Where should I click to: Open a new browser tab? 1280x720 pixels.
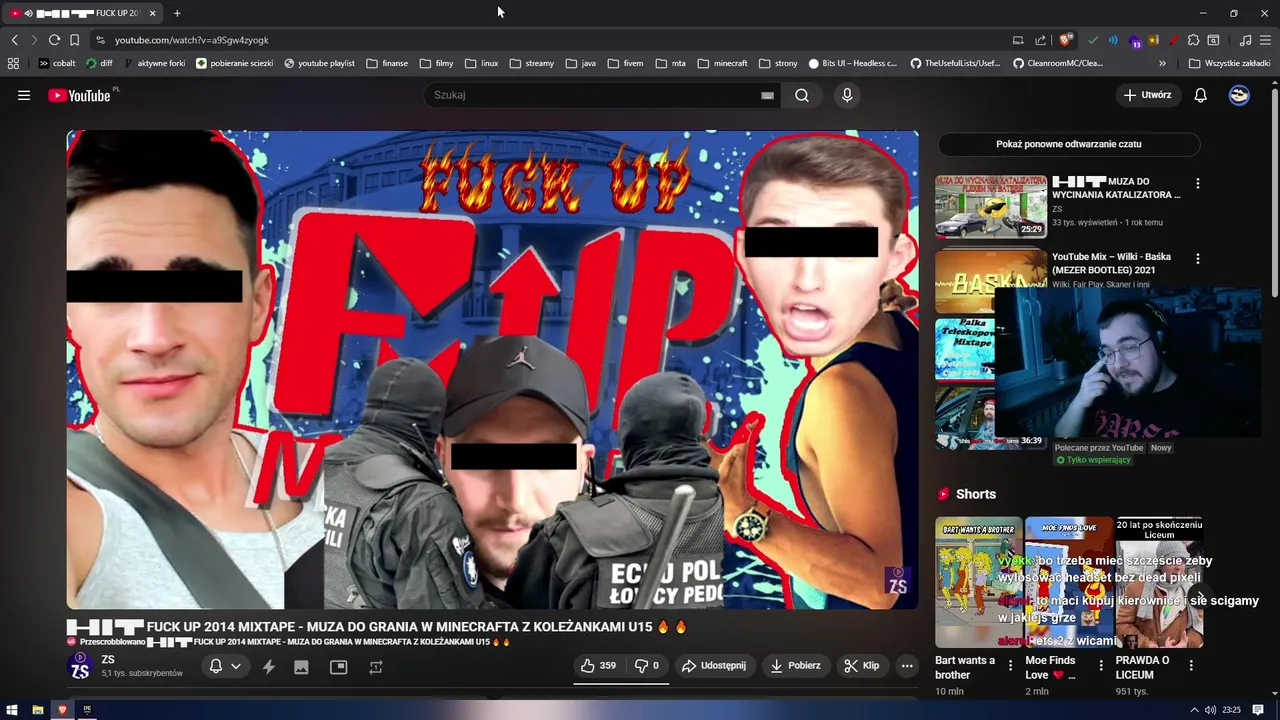[x=177, y=13]
